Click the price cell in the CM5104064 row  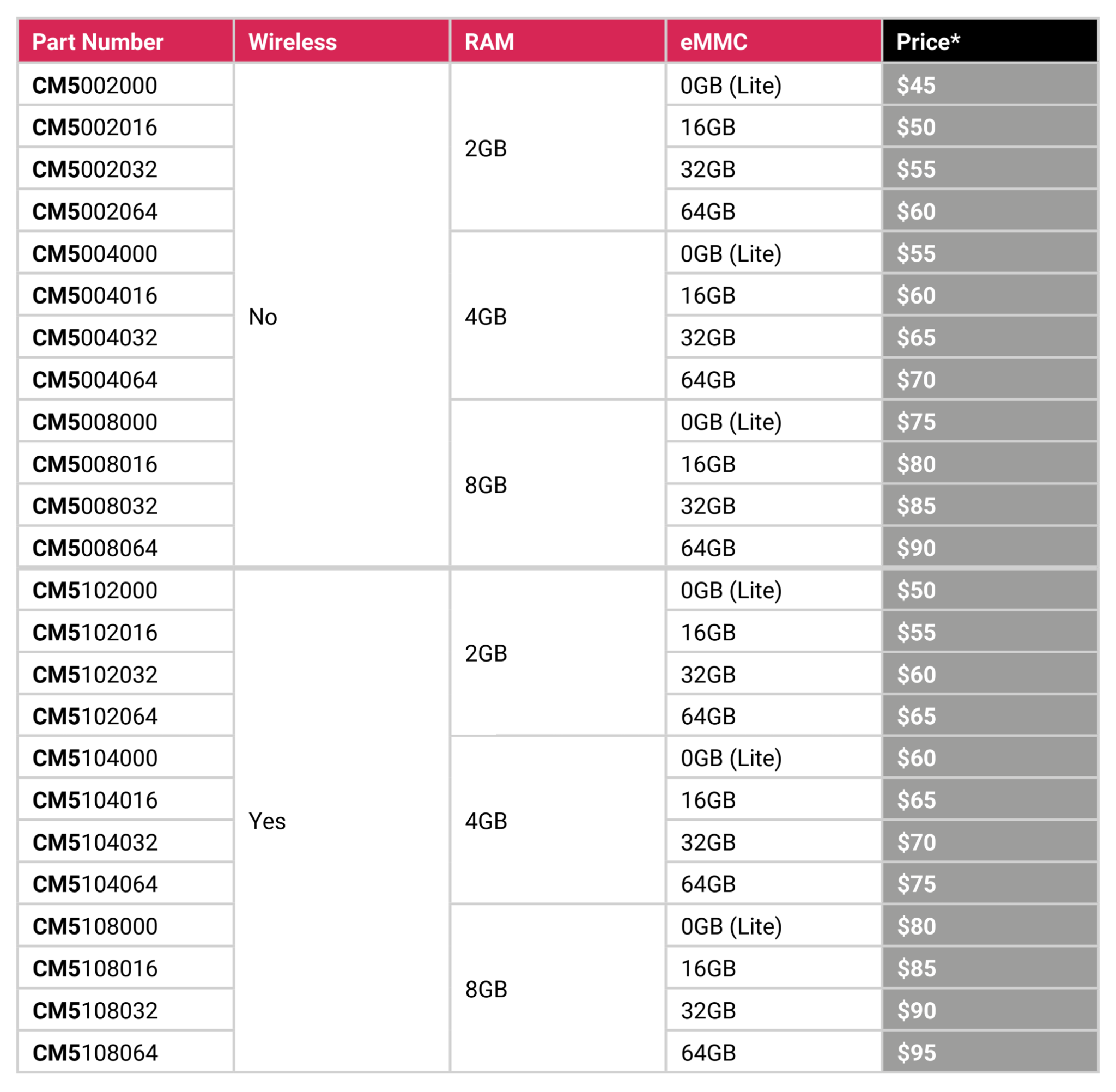point(916,884)
